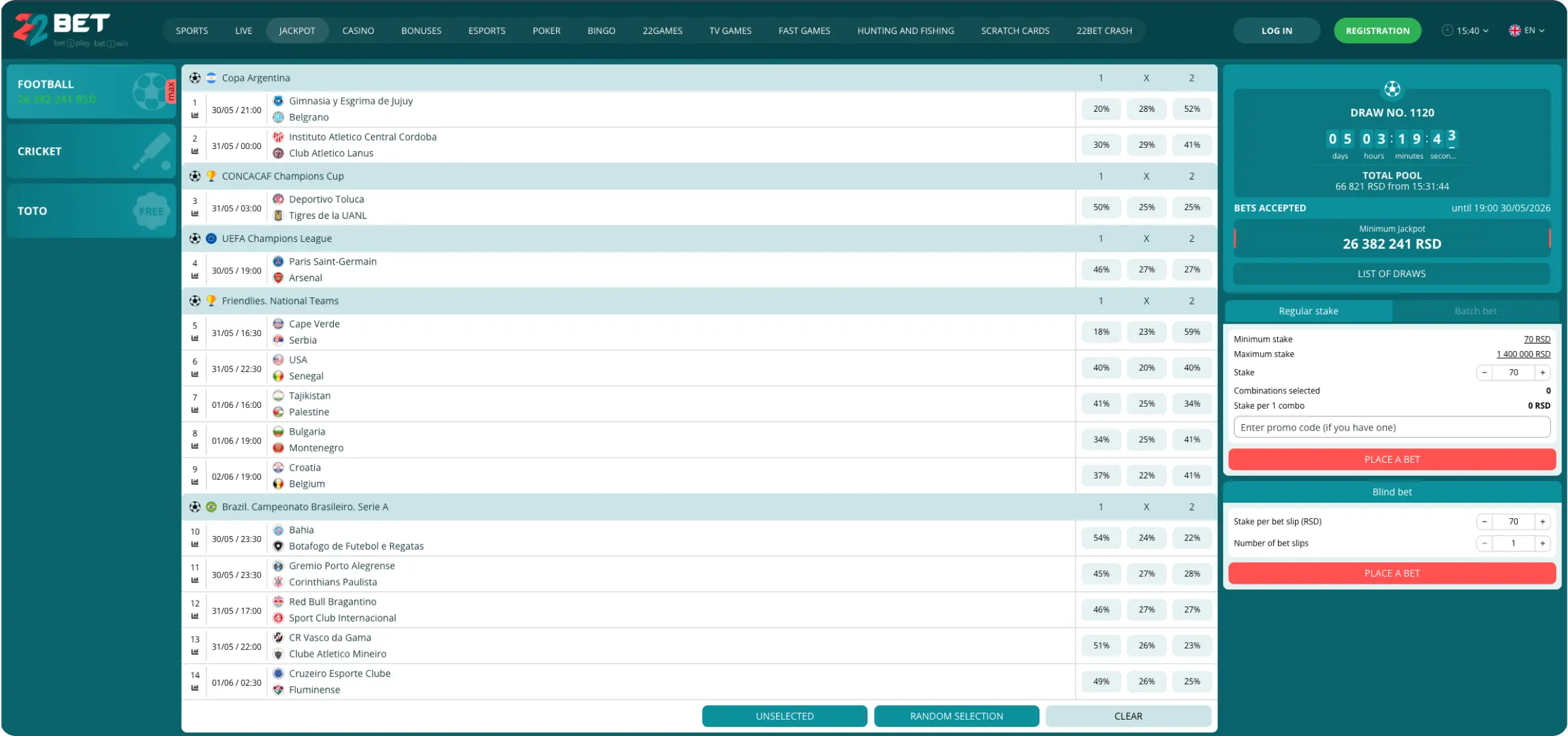Click the trophy icon beside CONCACAF Champions Cup
Screen dimensions: 1568x736
pyautogui.click(x=211, y=176)
